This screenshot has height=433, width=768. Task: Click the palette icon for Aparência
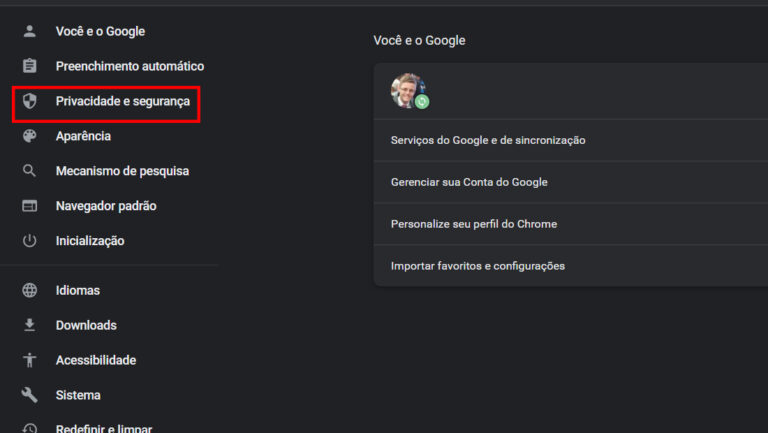tap(30, 136)
